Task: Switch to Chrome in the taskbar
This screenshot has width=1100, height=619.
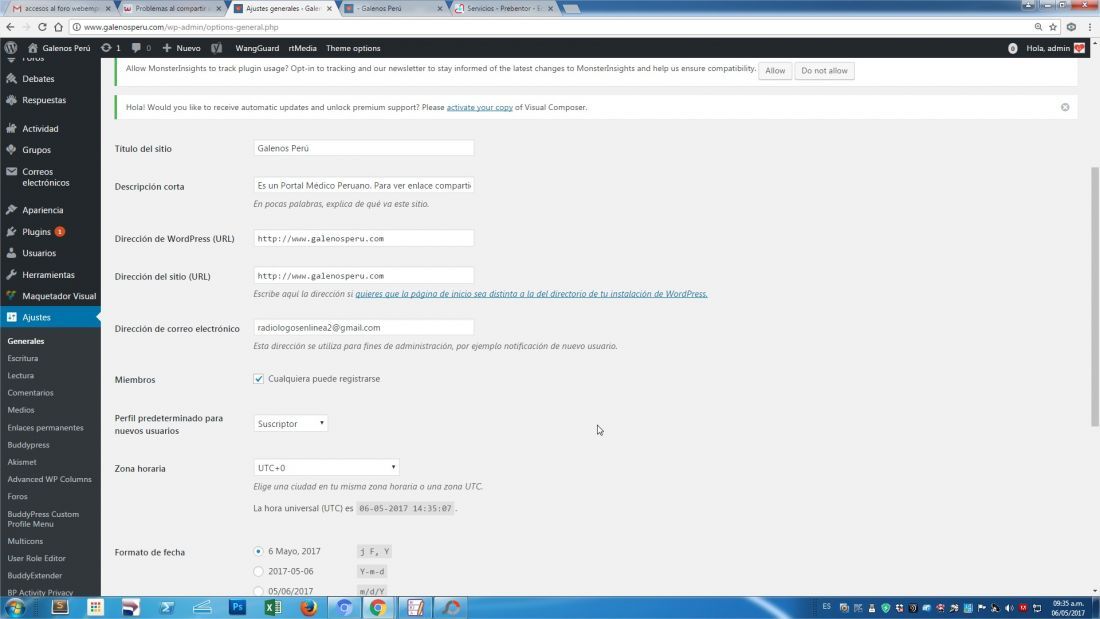Action: [x=378, y=607]
